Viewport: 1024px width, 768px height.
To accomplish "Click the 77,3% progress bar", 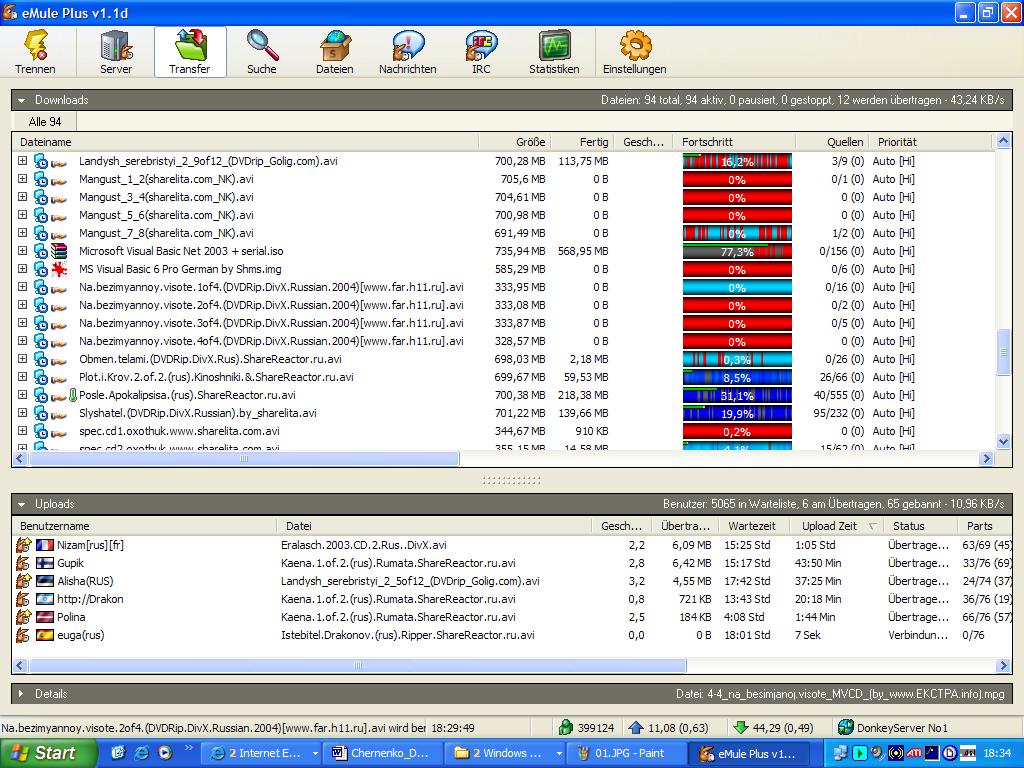I will [x=737, y=251].
